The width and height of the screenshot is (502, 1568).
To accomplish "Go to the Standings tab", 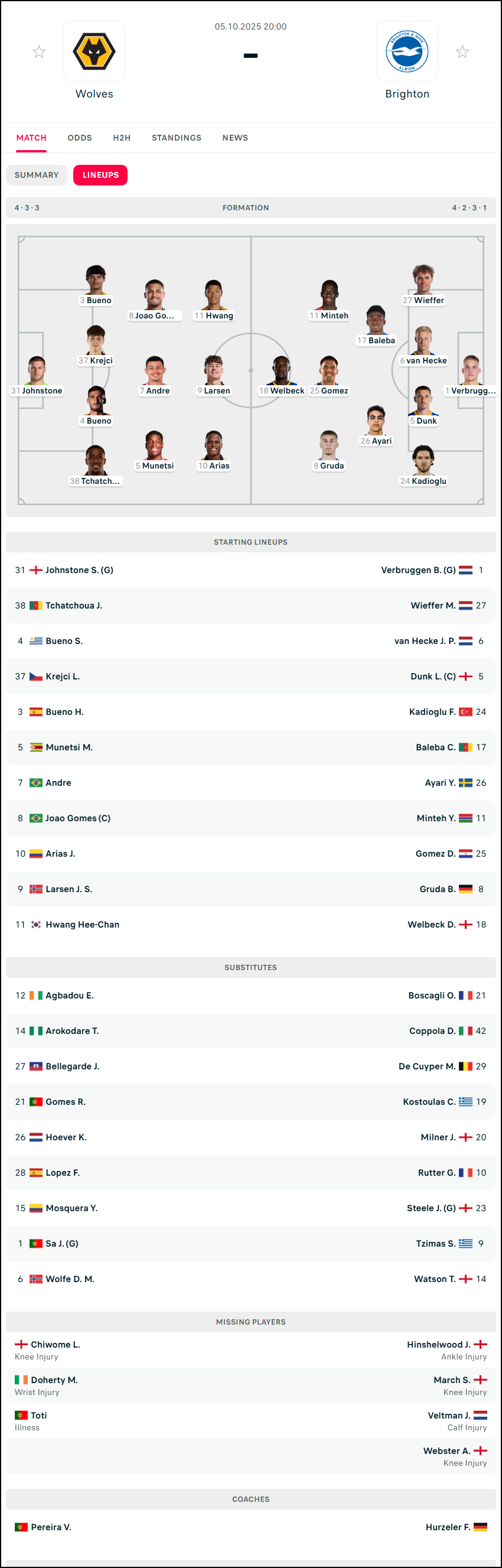I will pos(177,138).
